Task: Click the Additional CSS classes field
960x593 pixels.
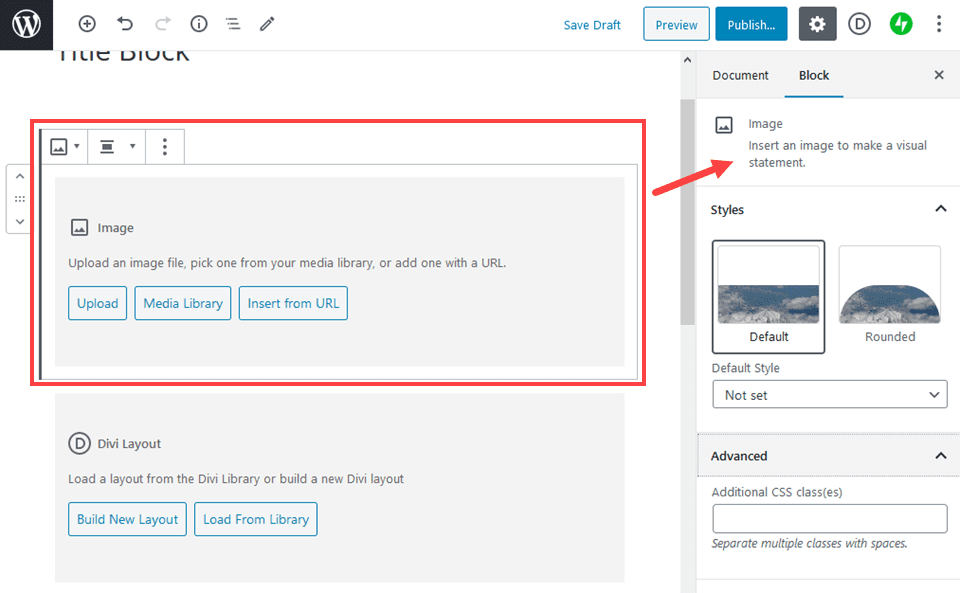Action: click(829, 518)
